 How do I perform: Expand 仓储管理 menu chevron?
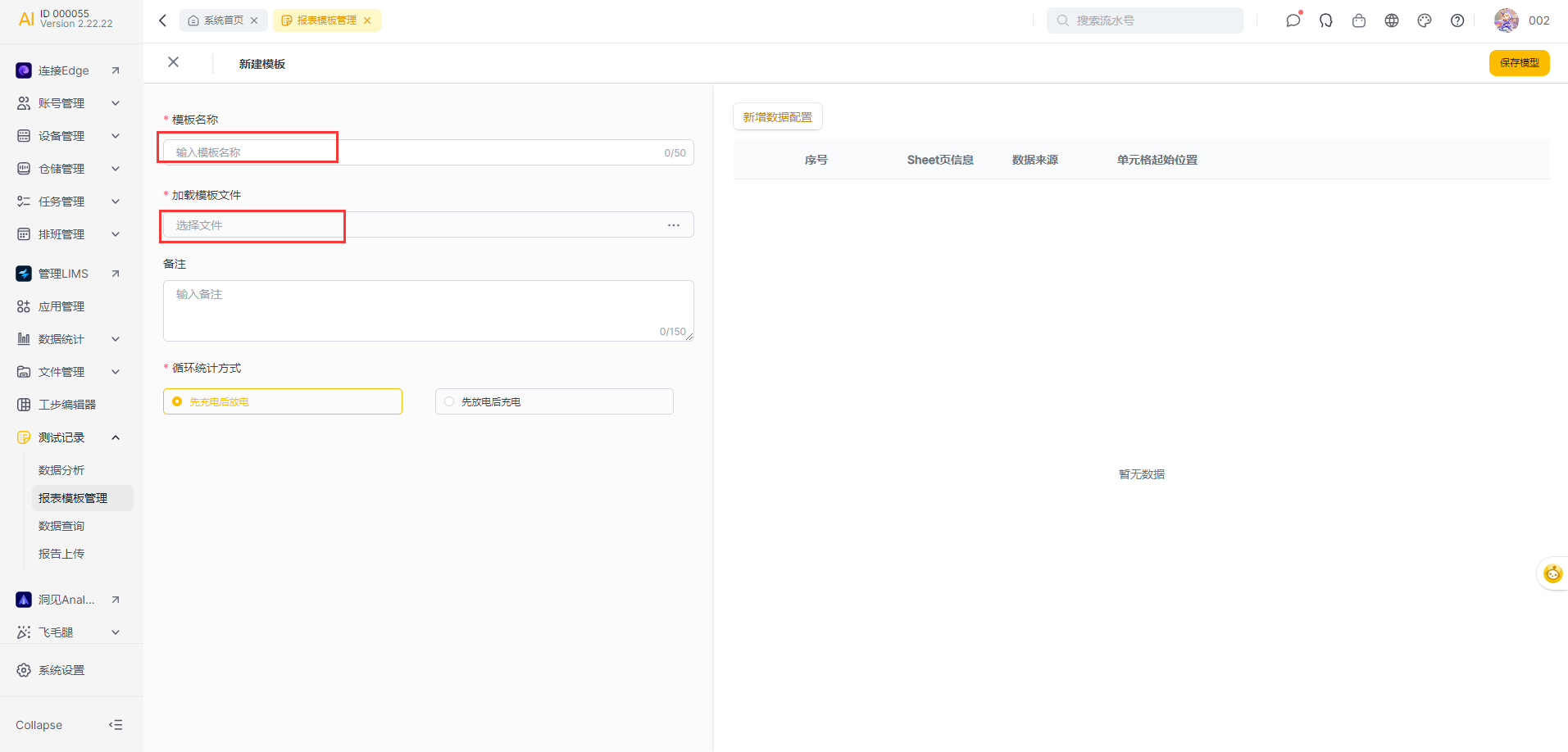116,169
